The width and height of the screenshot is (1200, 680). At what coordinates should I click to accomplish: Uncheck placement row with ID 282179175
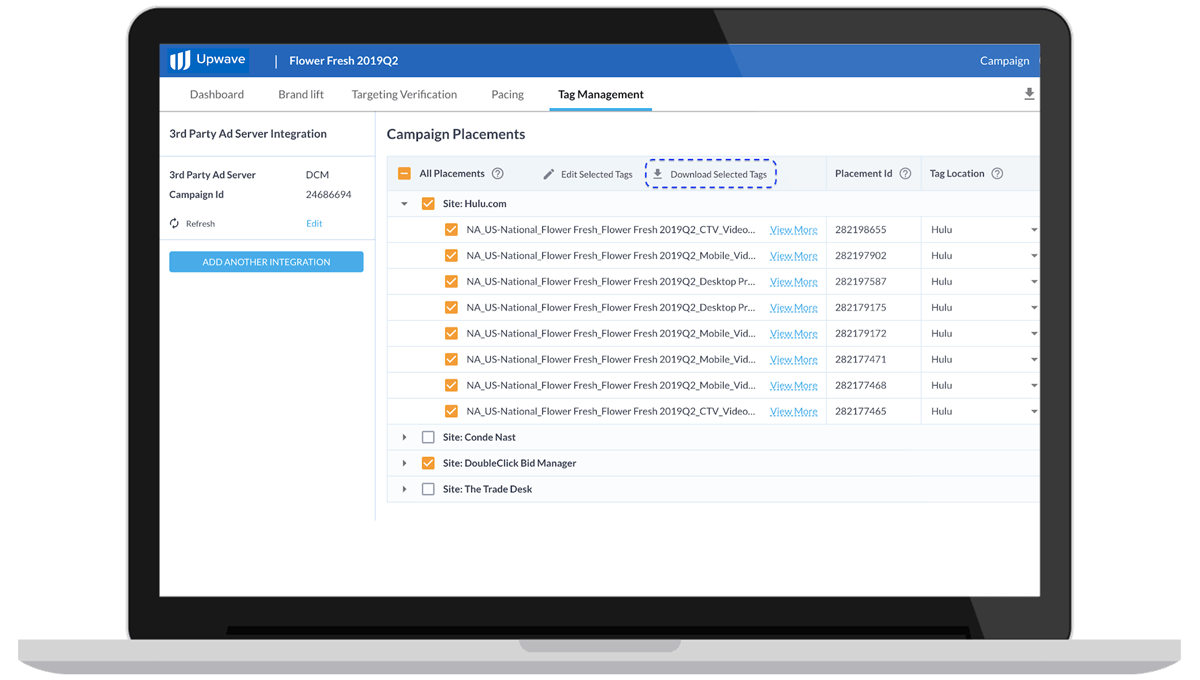click(x=451, y=307)
